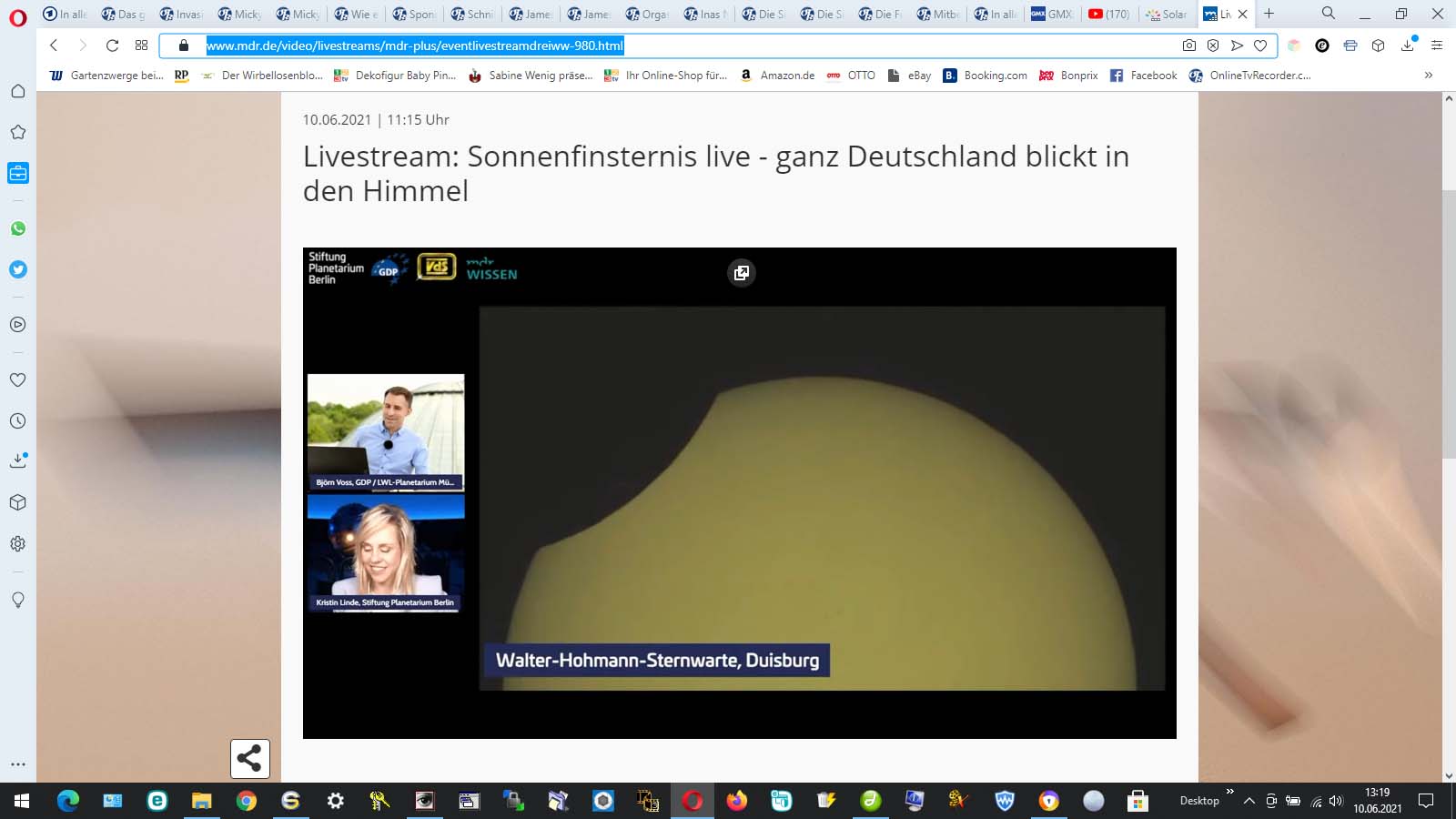The image size is (1456, 819).
Task: Open the ad blocker shield icon
Action: (1213, 45)
